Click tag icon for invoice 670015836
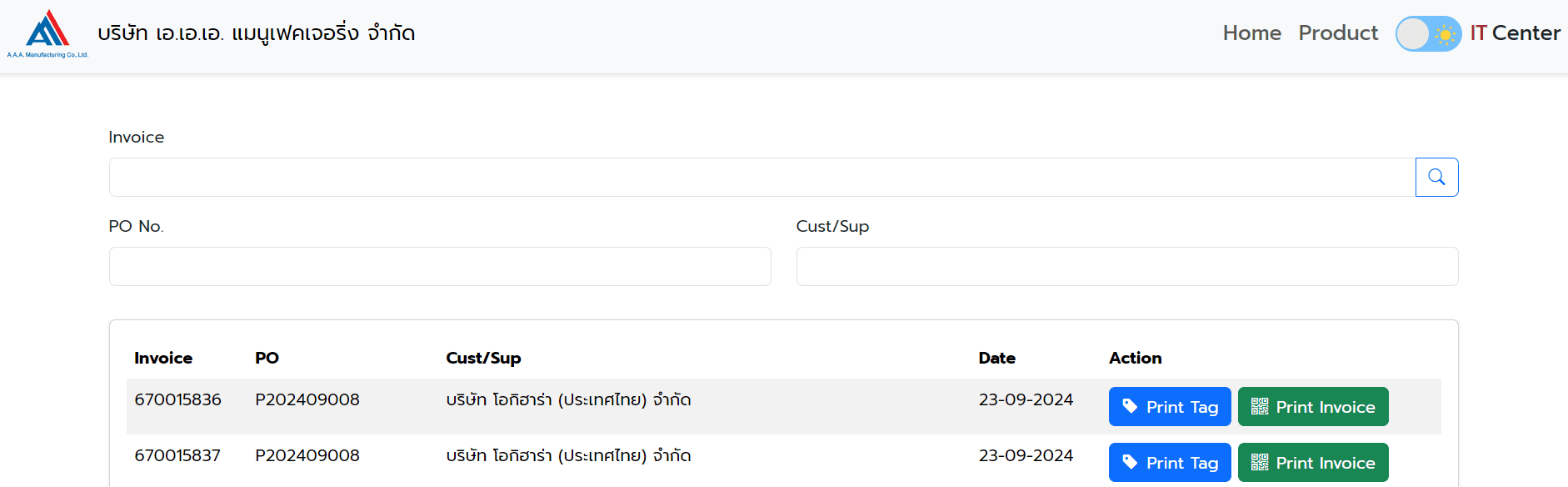1568x487 pixels. pos(1130,406)
